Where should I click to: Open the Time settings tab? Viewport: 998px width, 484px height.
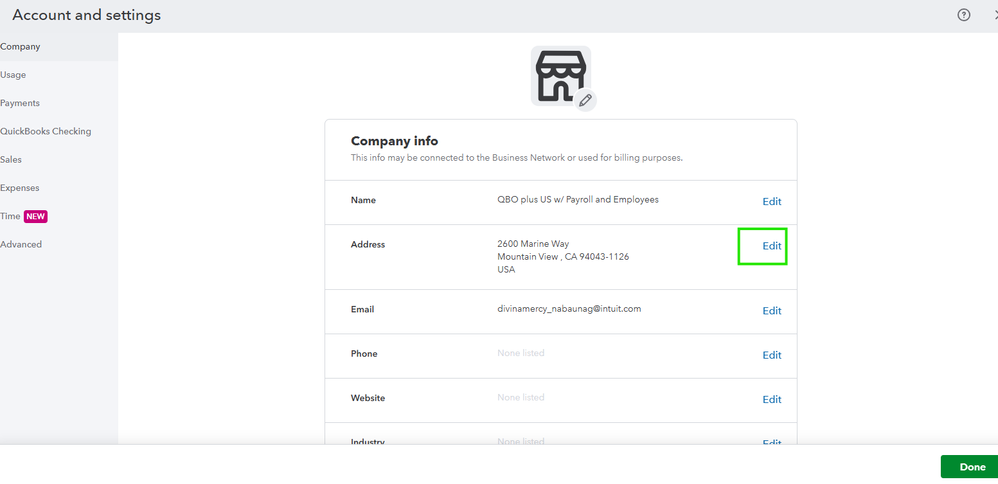[x=9, y=216]
